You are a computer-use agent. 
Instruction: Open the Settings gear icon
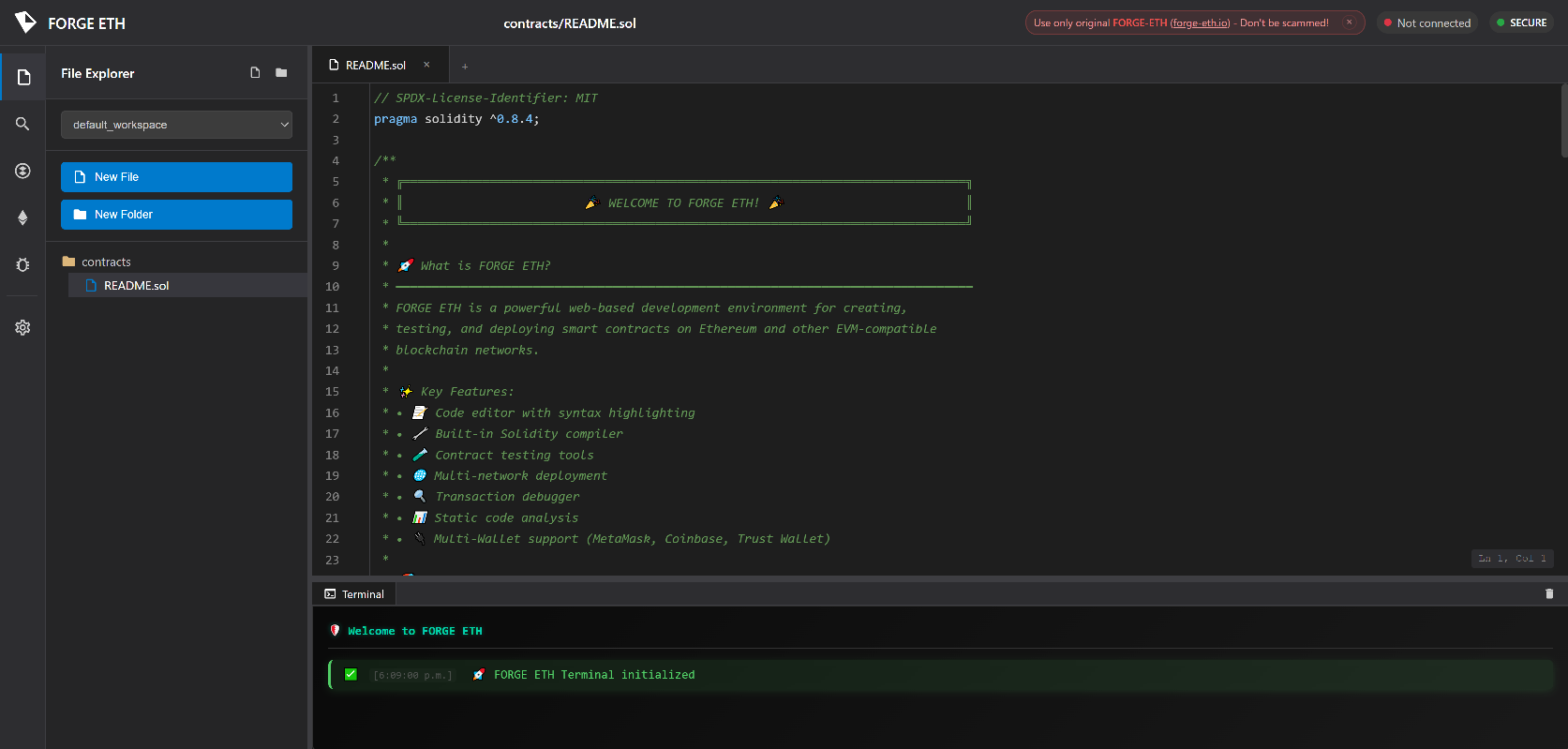click(22, 327)
